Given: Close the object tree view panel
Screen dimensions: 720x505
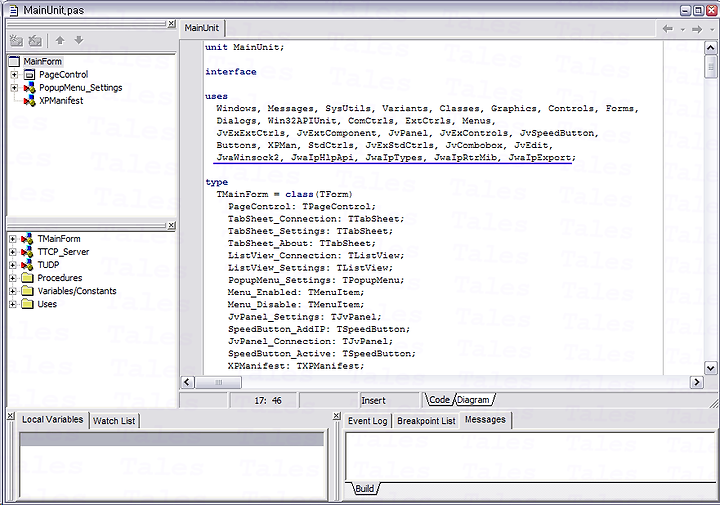Looking at the screenshot, I should point(171,23).
